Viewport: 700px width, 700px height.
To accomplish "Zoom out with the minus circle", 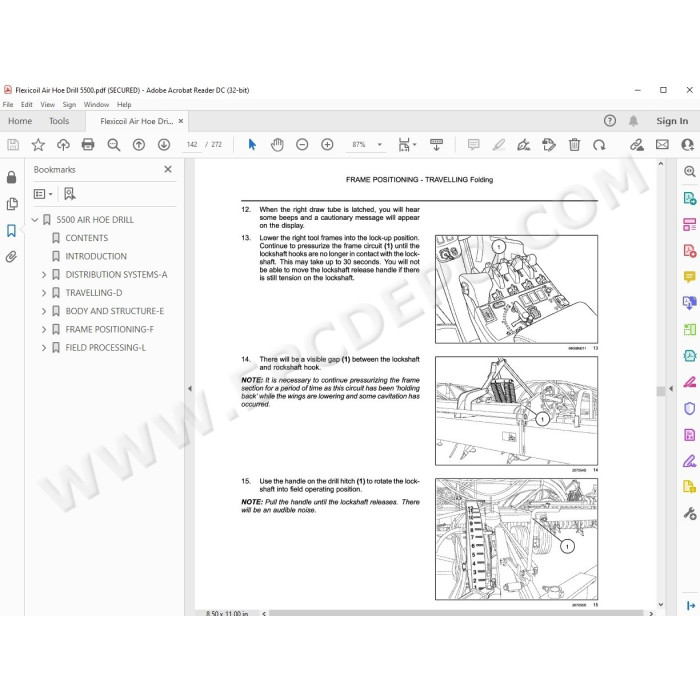I will [x=302, y=145].
